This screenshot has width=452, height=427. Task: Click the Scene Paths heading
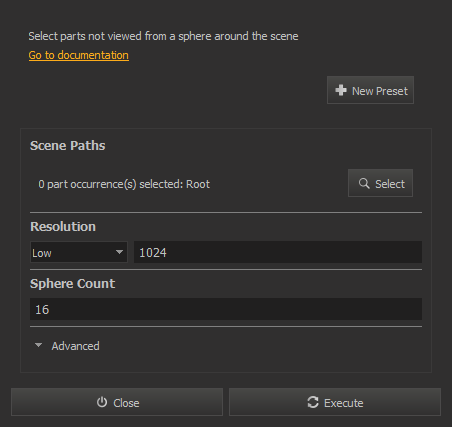click(x=68, y=146)
